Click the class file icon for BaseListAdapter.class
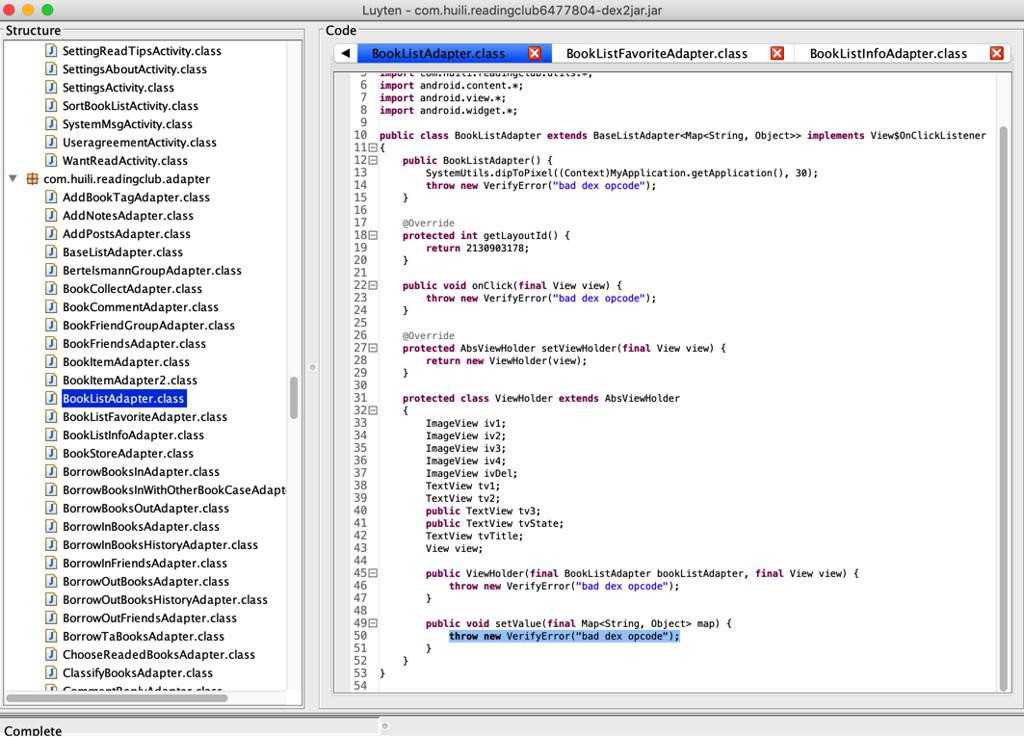Image resolution: width=1024 pixels, height=737 pixels. pos(51,252)
